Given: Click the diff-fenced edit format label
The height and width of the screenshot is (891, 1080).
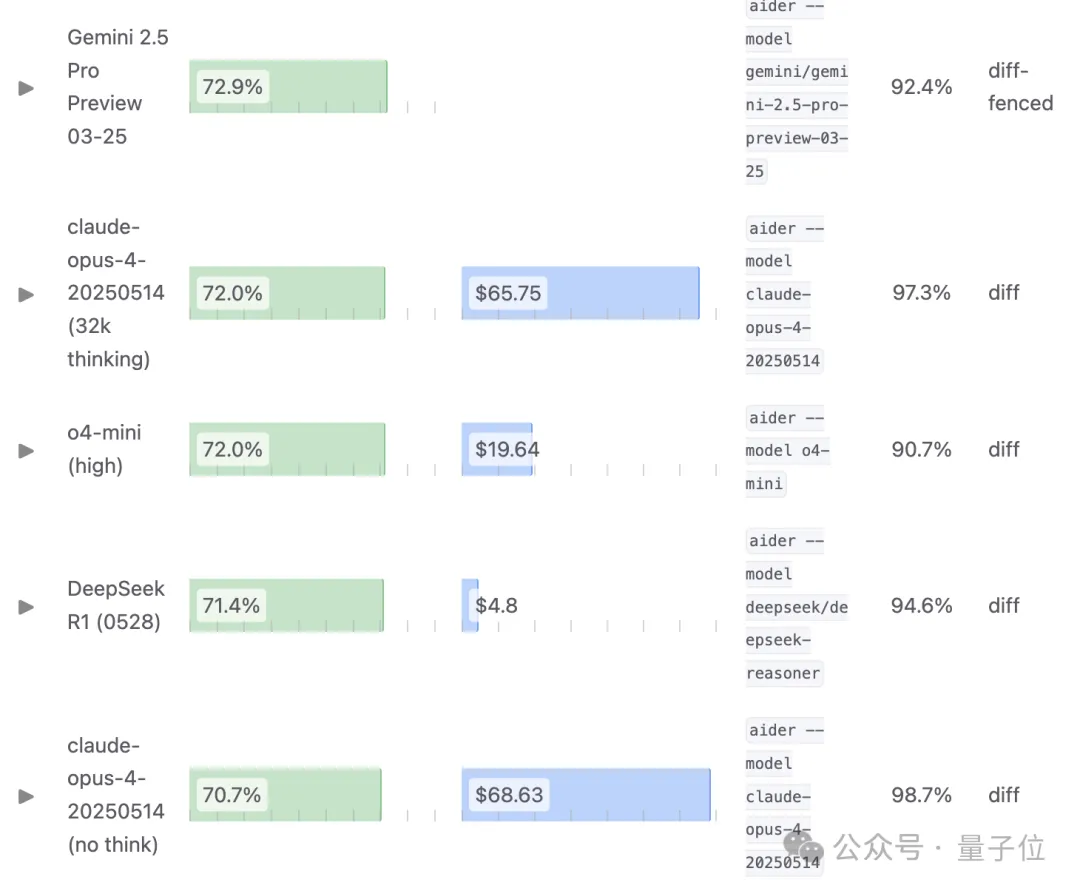Looking at the screenshot, I should pos(1020,87).
